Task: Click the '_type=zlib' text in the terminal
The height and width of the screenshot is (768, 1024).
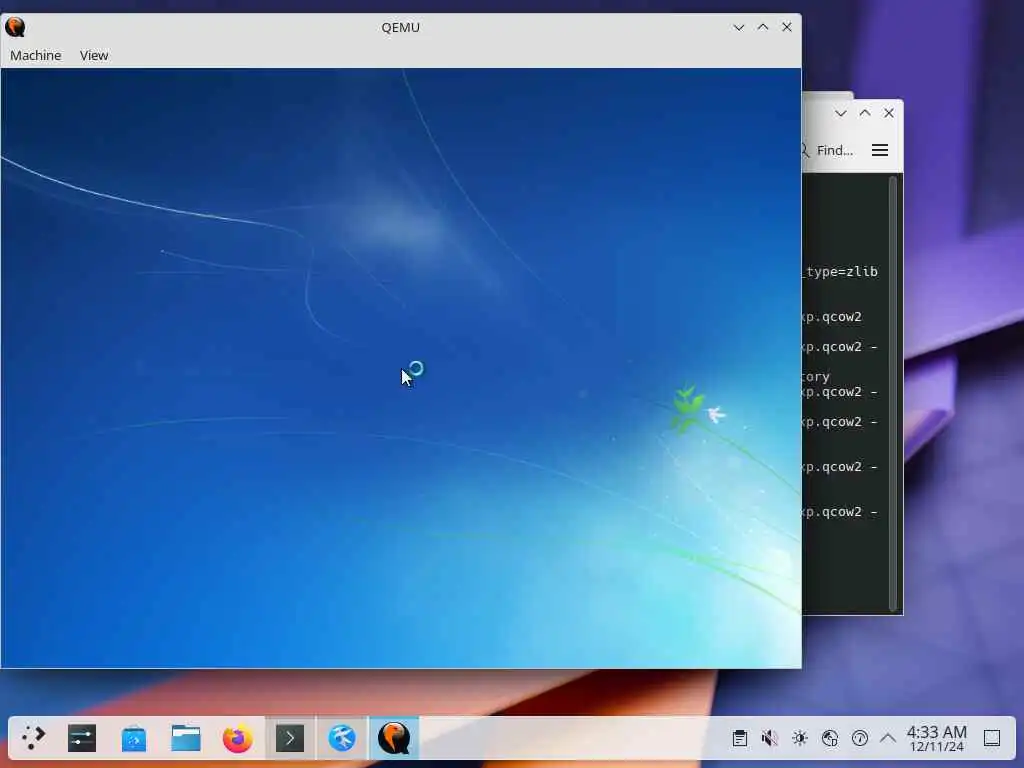Action: [841, 272]
